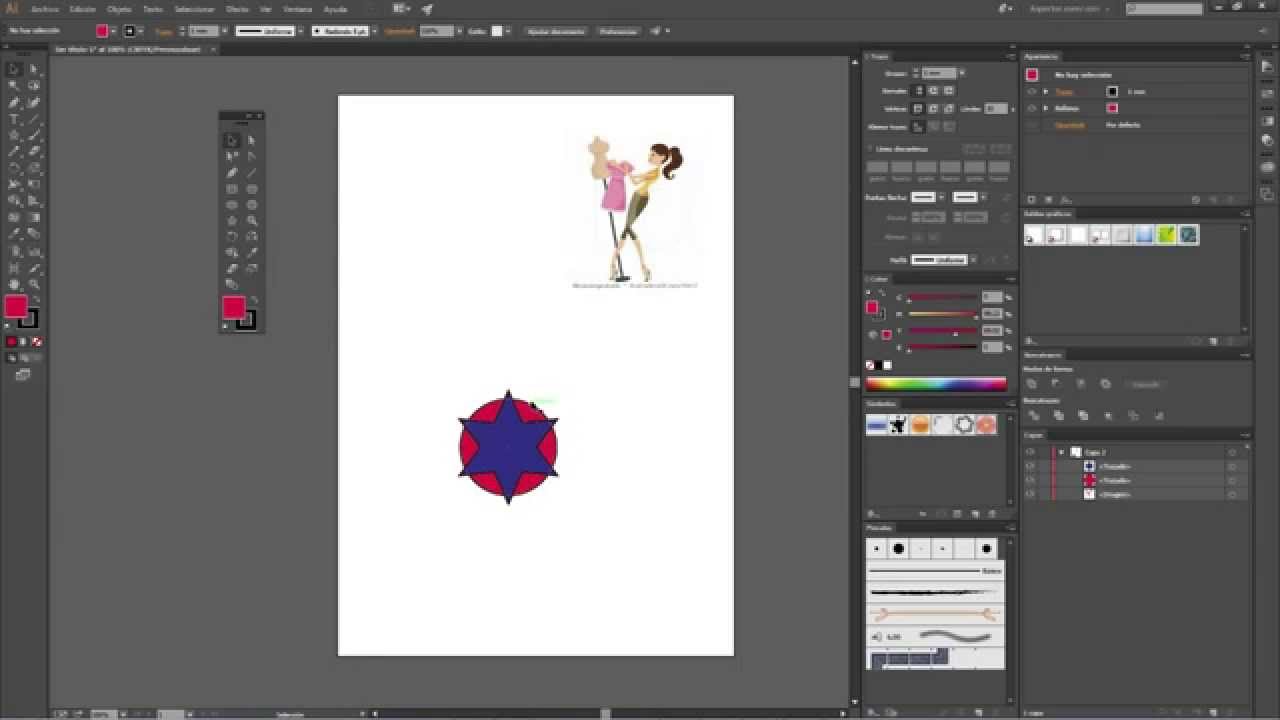Open the Ayuda menu

coord(335,9)
